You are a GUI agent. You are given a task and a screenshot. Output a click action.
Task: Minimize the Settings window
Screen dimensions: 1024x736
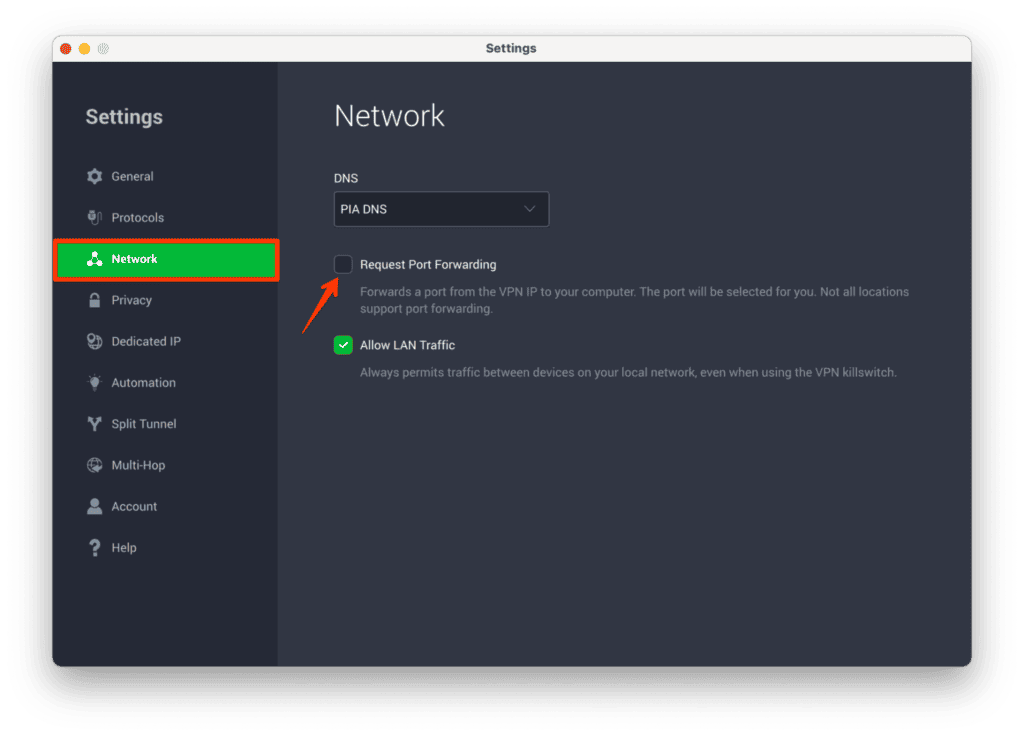tap(84, 48)
